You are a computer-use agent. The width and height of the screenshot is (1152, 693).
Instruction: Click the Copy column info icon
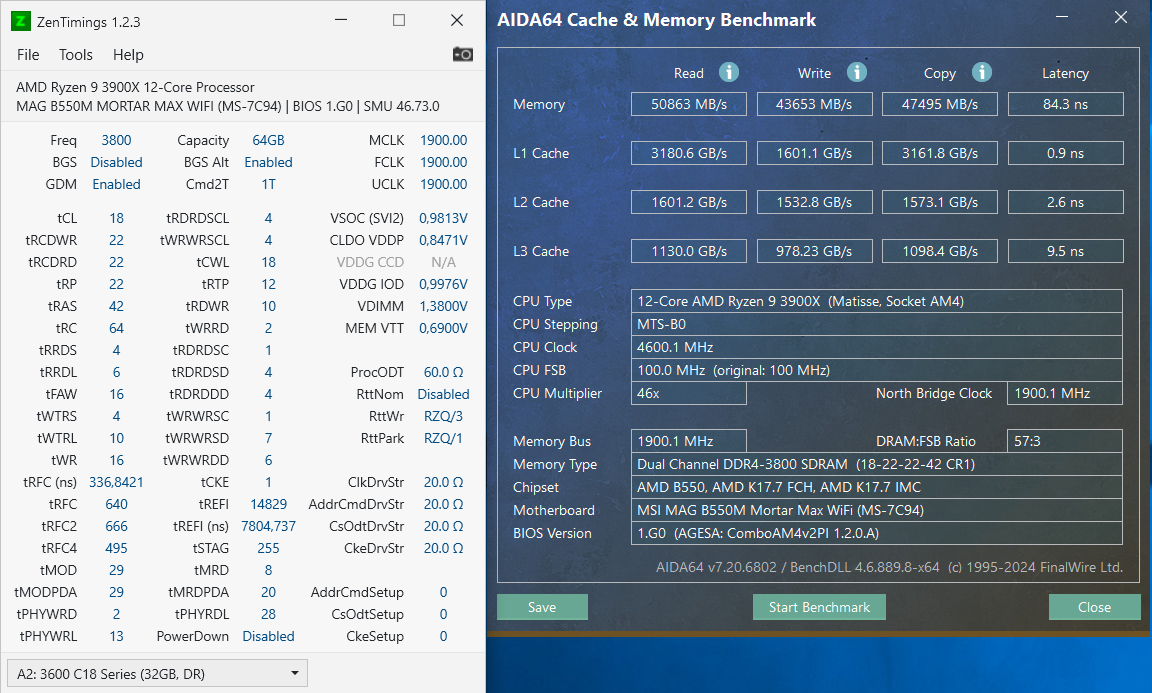pyautogui.click(x=982, y=72)
